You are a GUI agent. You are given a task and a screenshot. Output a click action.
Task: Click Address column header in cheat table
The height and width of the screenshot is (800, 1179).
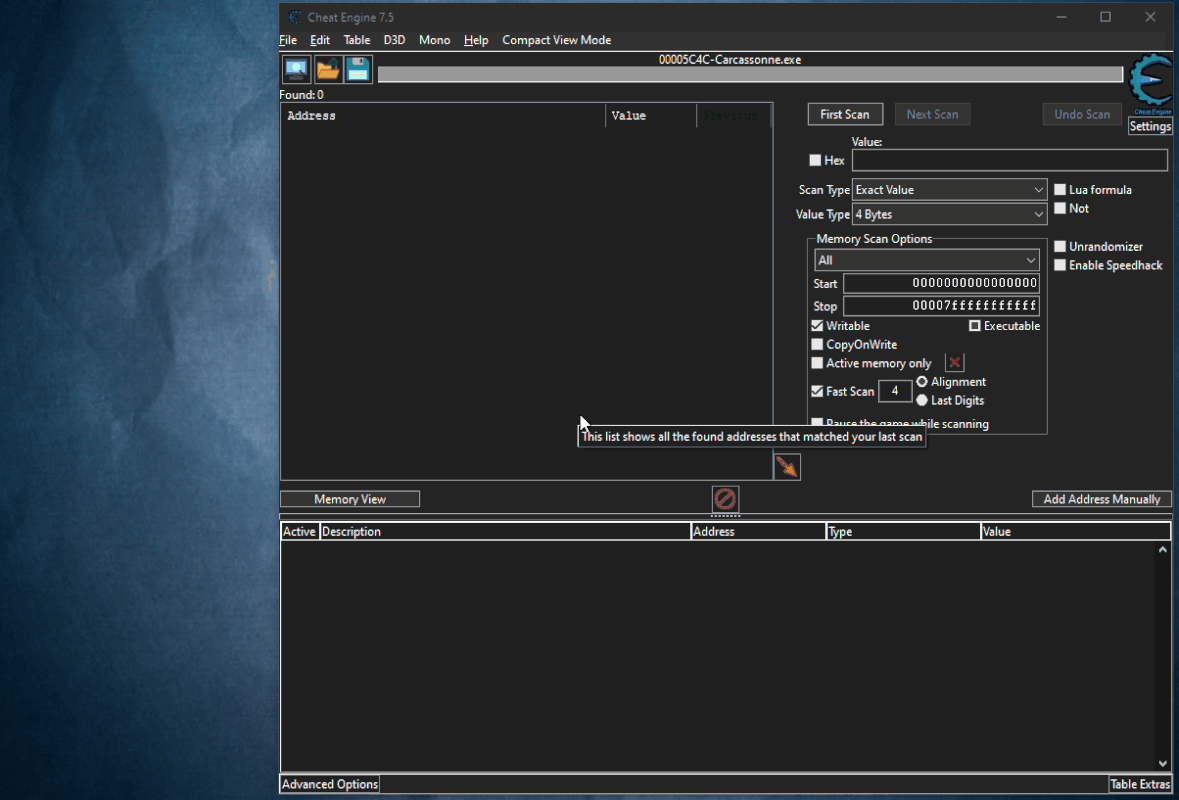tap(758, 532)
